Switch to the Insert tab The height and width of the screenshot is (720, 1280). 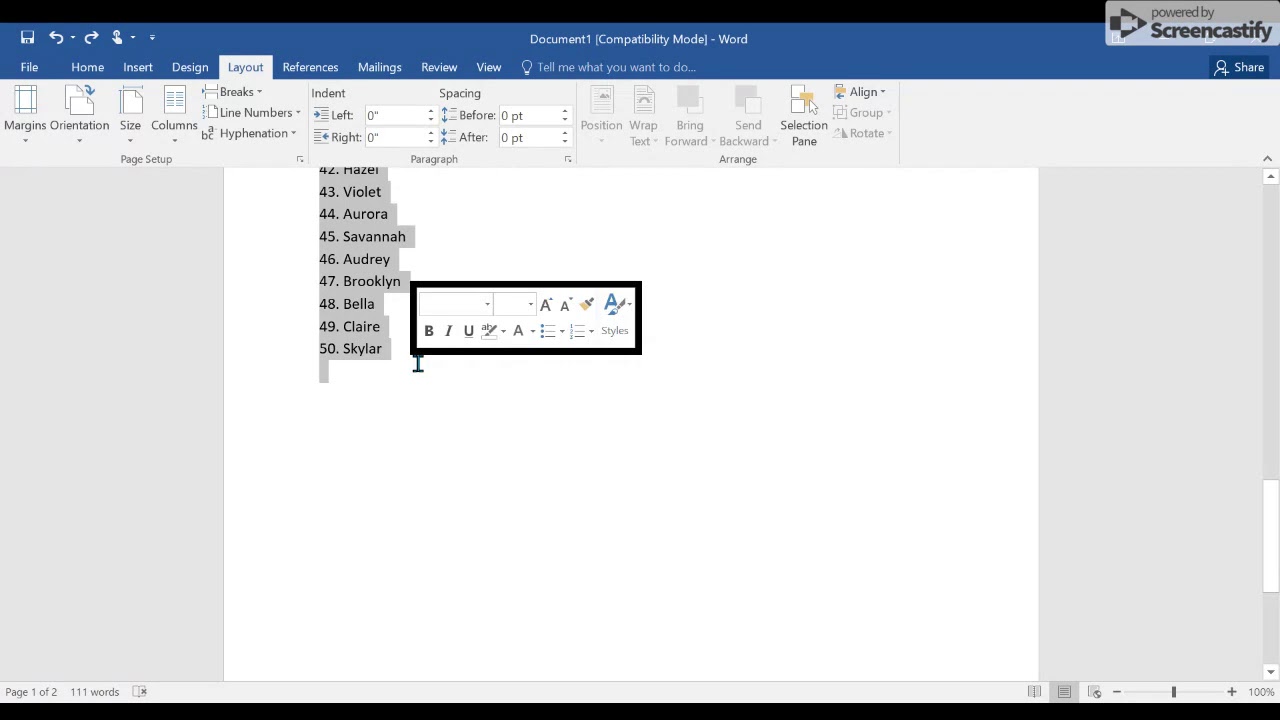coord(138,67)
